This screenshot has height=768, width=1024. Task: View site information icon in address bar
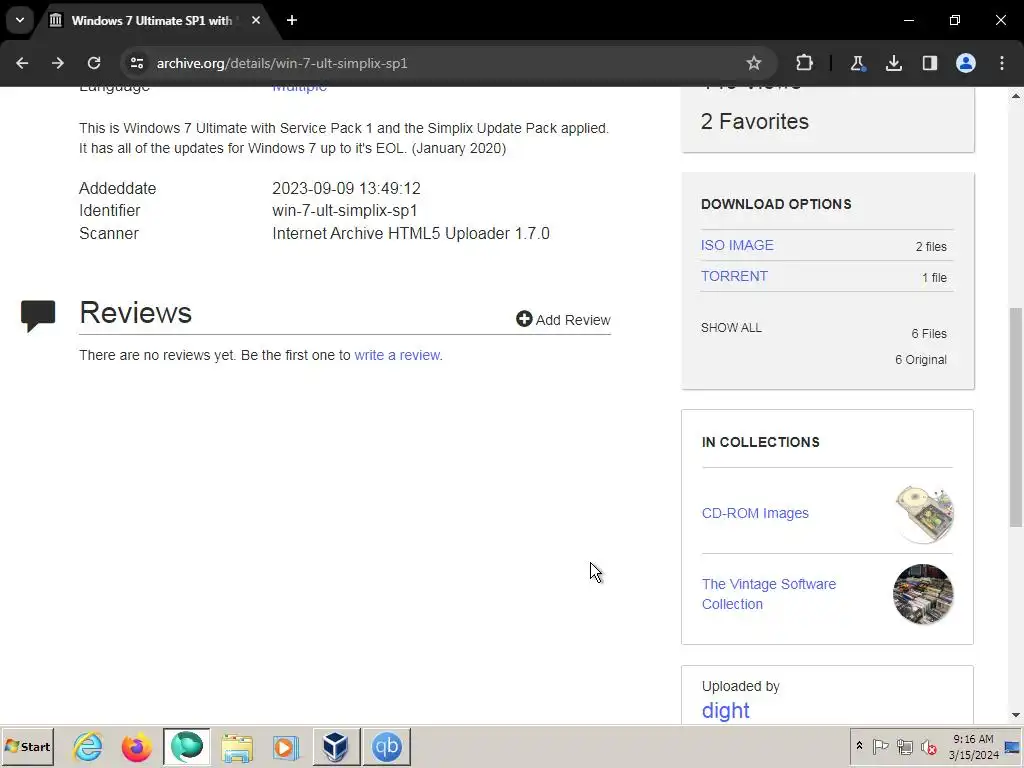(137, 63)
